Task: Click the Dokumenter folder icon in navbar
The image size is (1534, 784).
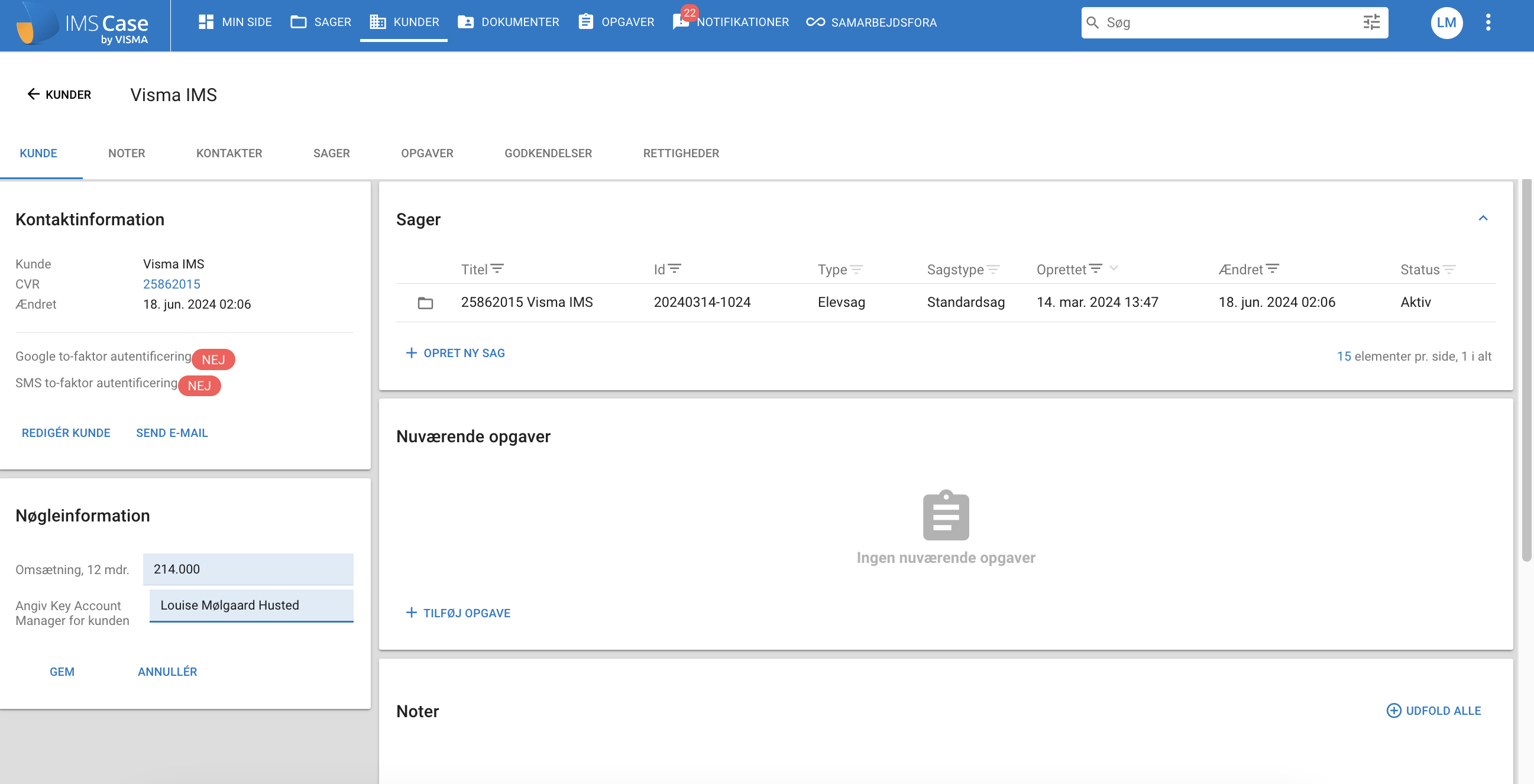Action: pyautogui.click(x=465, y=22)
